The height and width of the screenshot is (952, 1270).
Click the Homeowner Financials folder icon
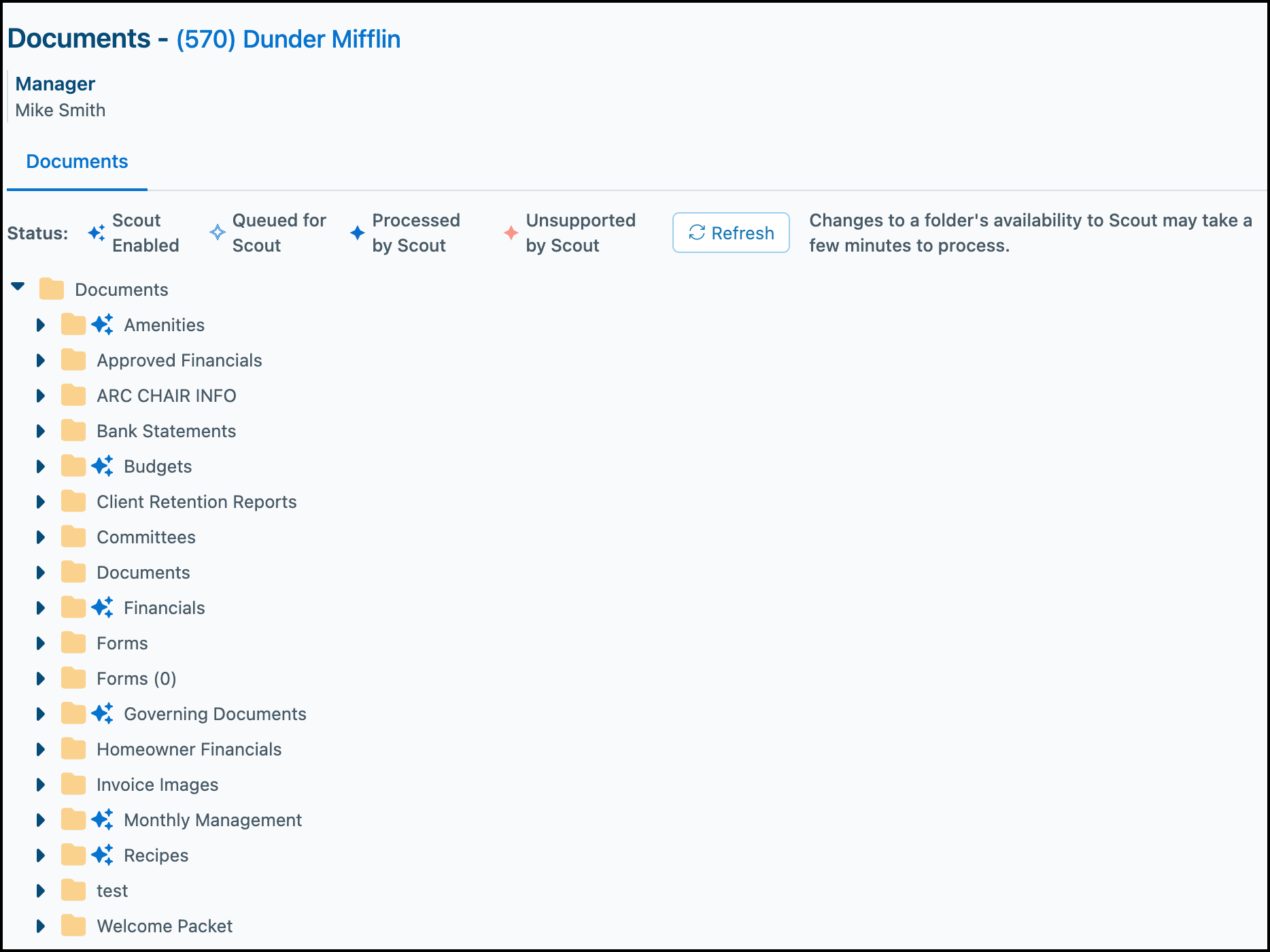coord(73,749)
